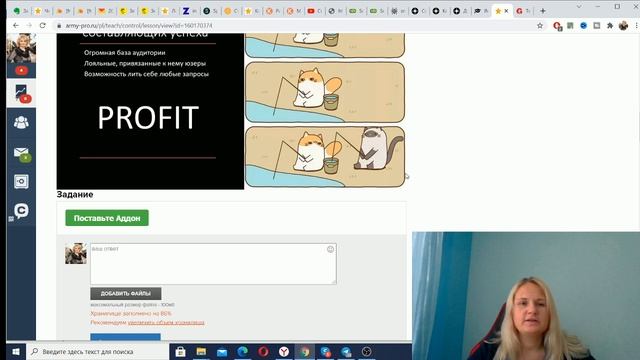The height and width of the screenshot is (360, 640).
Task: Open File Explorer from the taskbar
Action: [201, 351]
